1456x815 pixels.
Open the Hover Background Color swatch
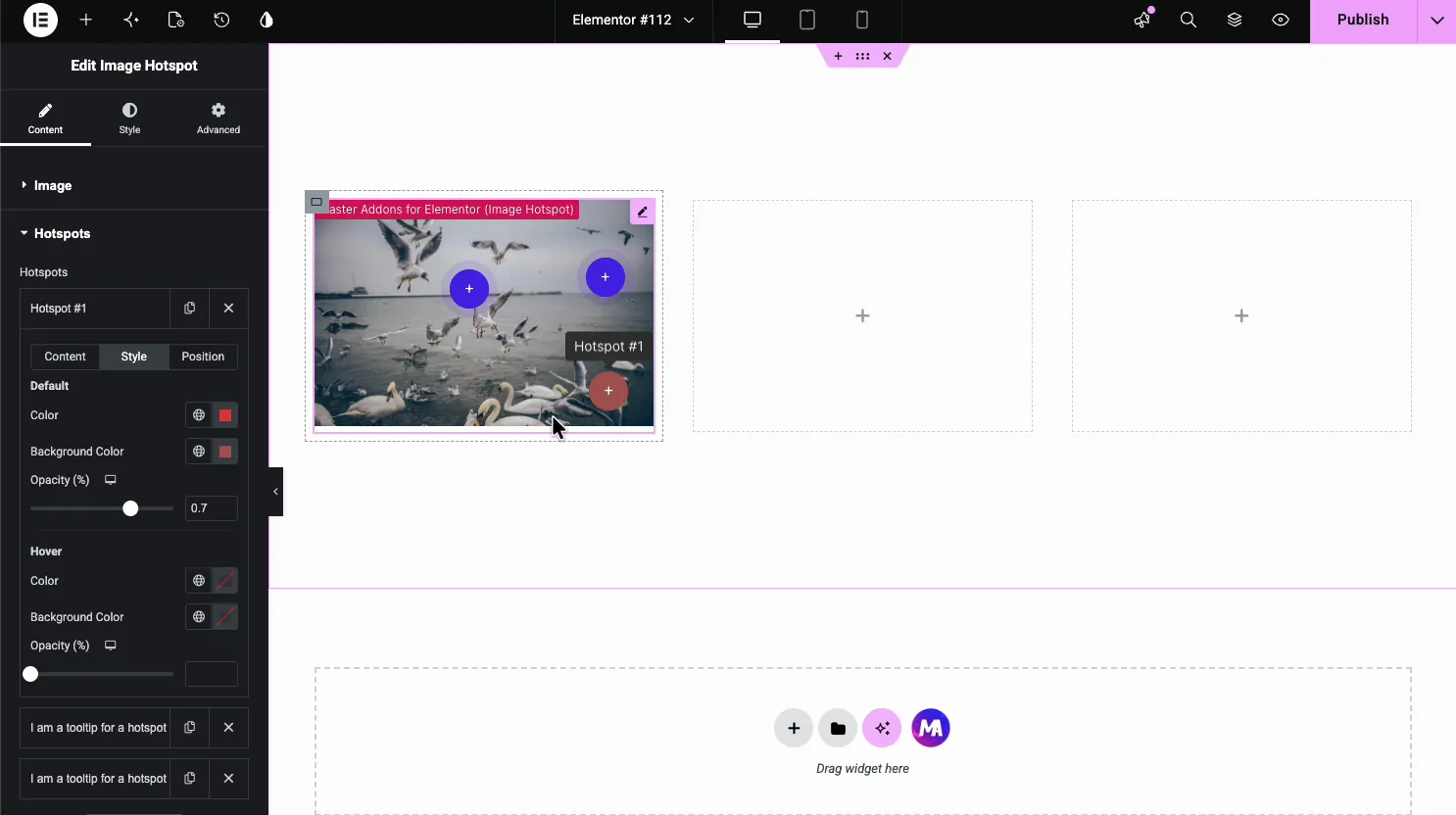tap(225, 617)
